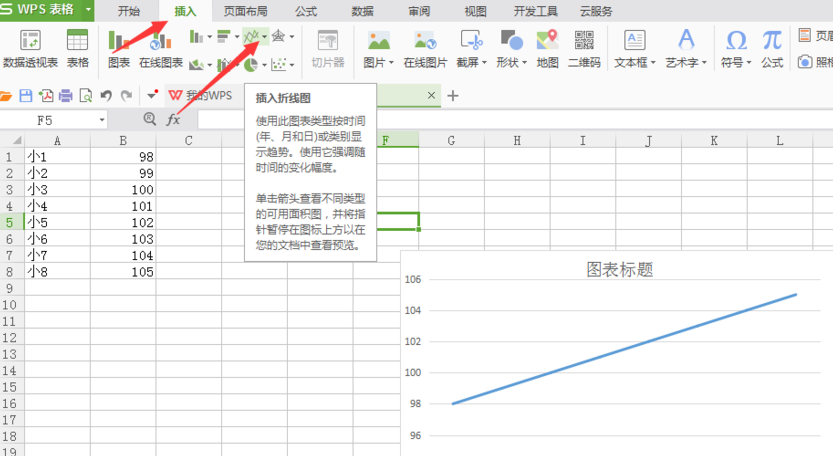833x456 pixels.
Task: Select column B header
Action: coord(123,140)
